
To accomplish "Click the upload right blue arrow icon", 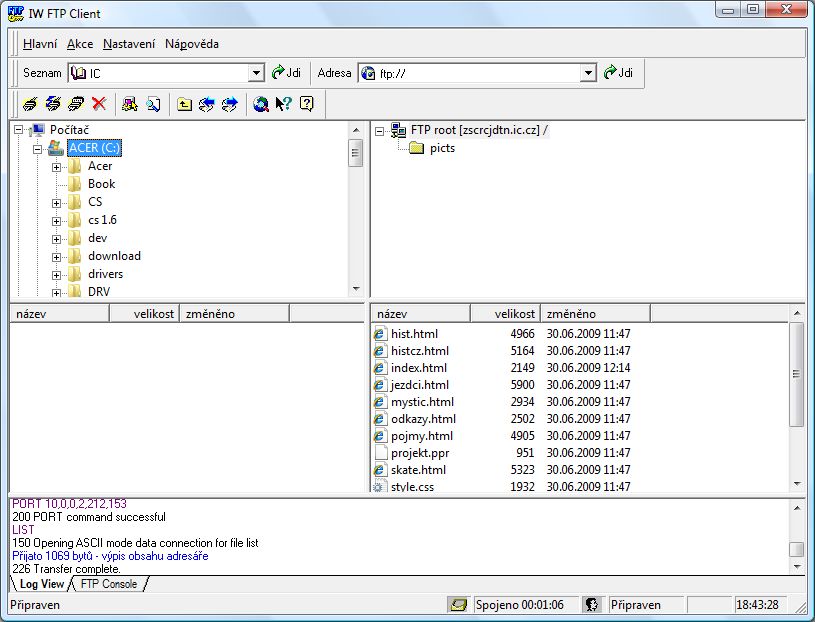I will click(x=229, y=104).
